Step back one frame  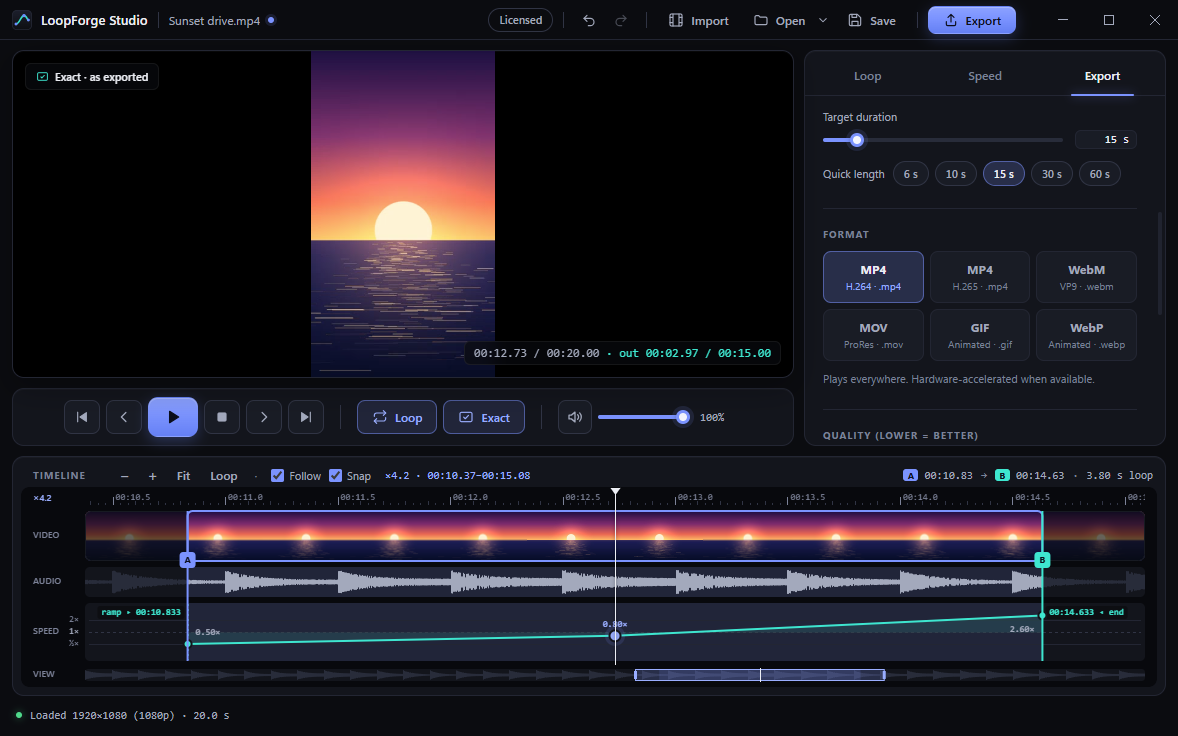(x=124, y=417)
